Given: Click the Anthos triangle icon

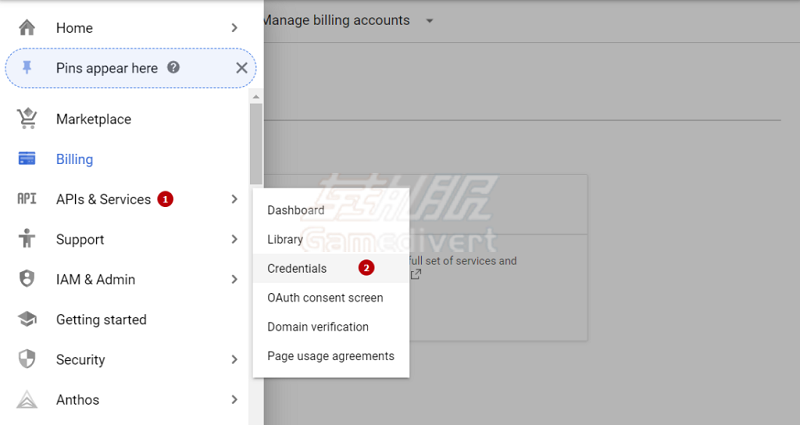Looking at the screenshot, I should tap(27, 399).
